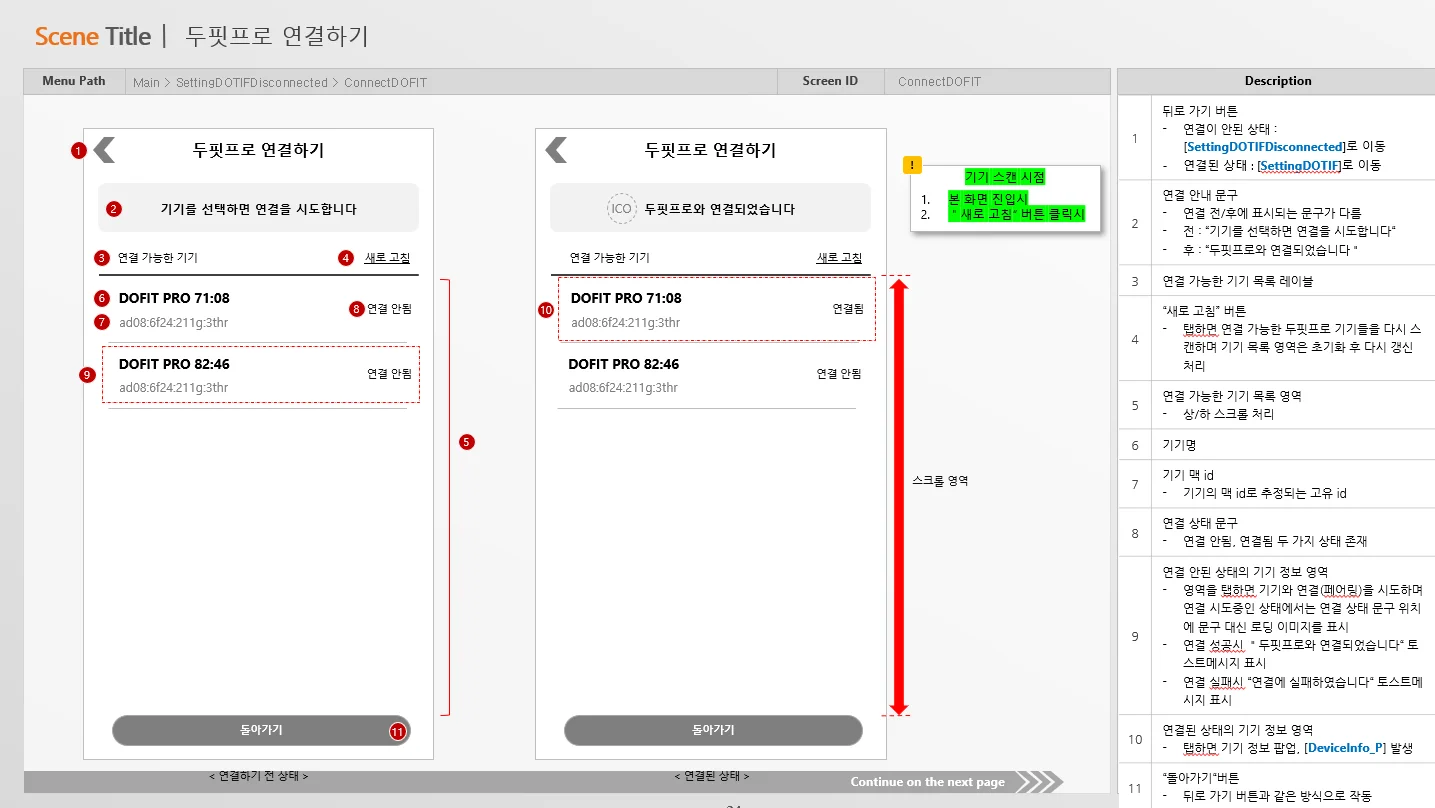Click Continue on the next page text
The image size is (1435, 808).
coord(928,782)
